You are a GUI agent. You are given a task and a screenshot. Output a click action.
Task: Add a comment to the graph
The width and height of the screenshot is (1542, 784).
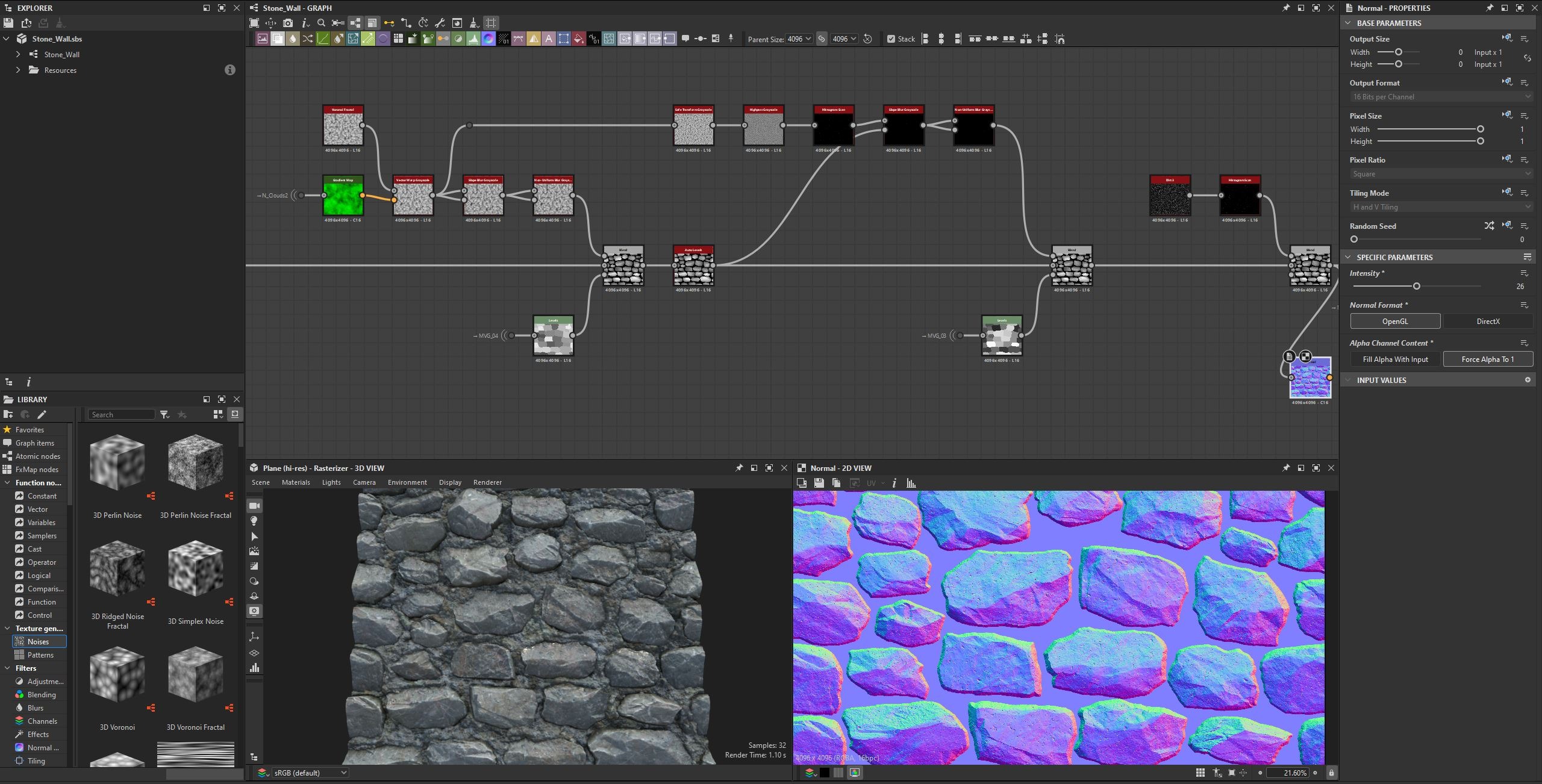tap(685, 39)
